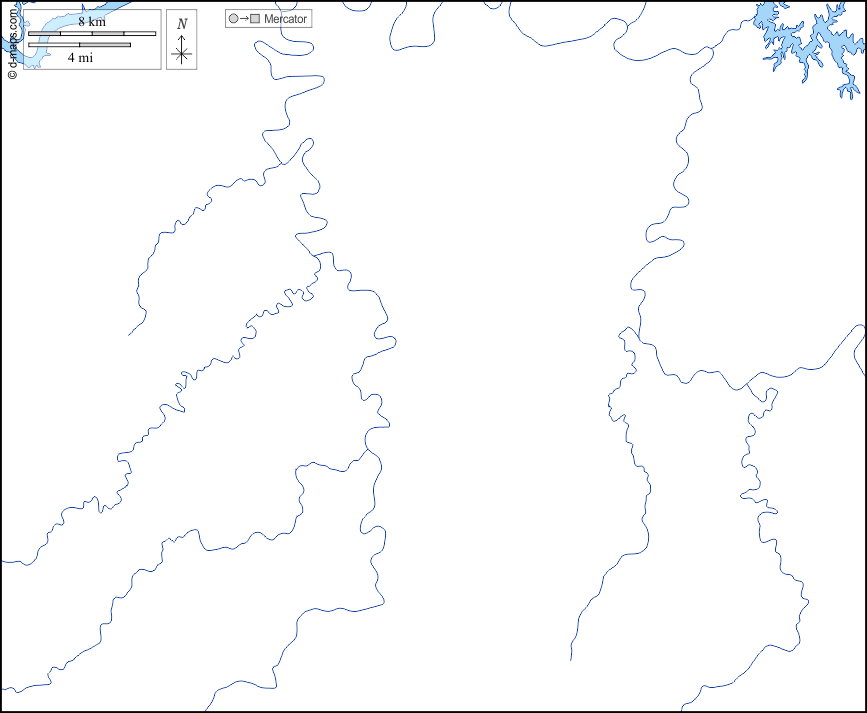Click the gray square icon before Mercator
This screenshot has height=713, width=867.
click(255, 19)
